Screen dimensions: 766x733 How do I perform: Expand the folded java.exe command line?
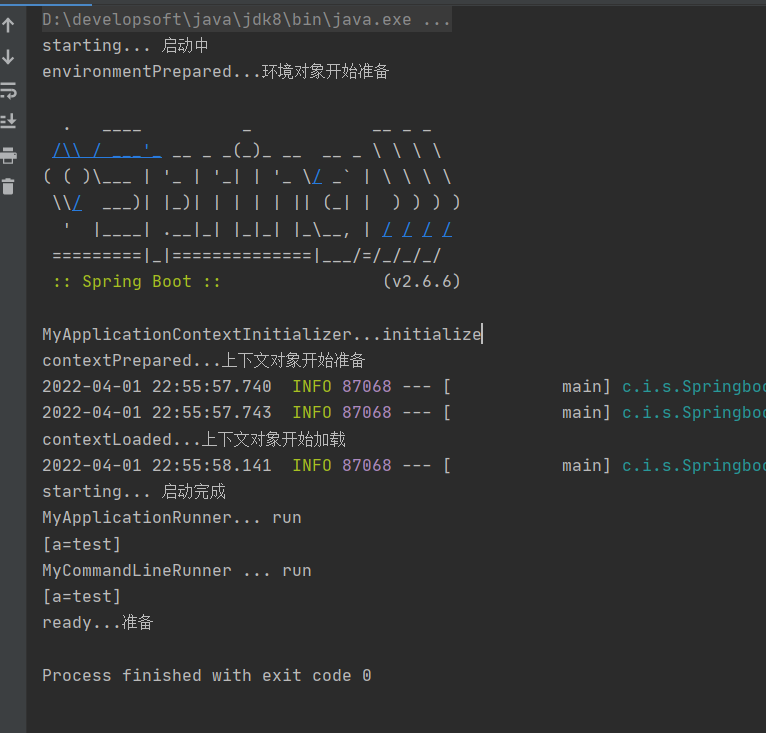(x=247, y=20)
